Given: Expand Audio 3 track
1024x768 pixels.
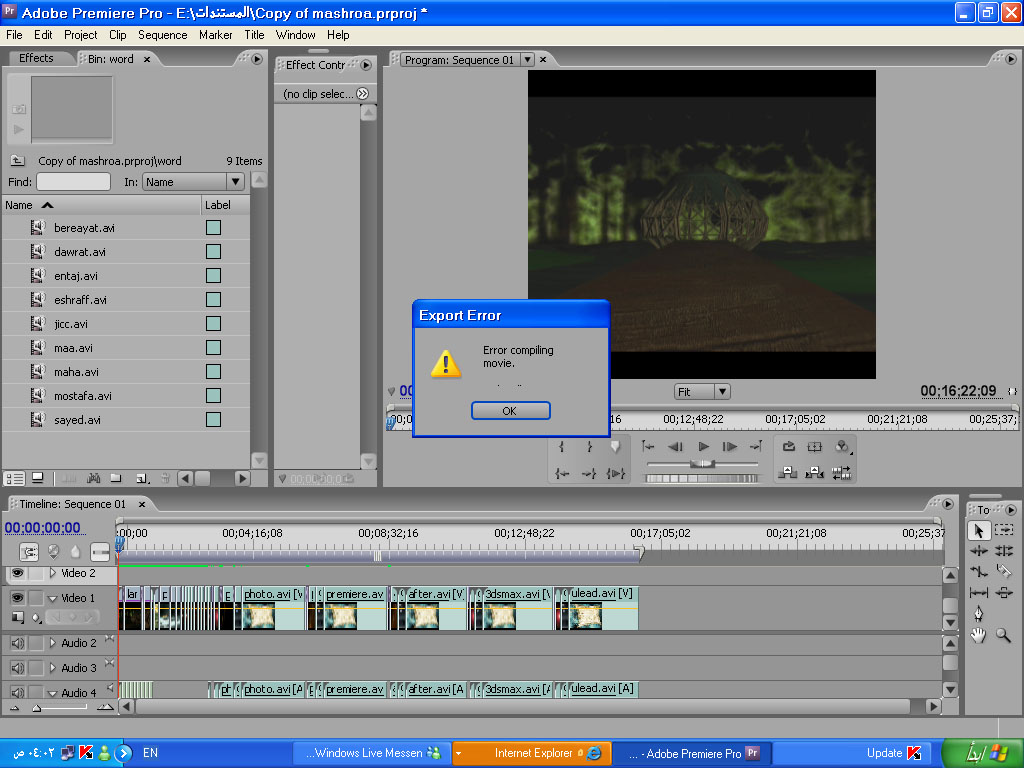Looking at the screenshot, I should coord(53,667).
